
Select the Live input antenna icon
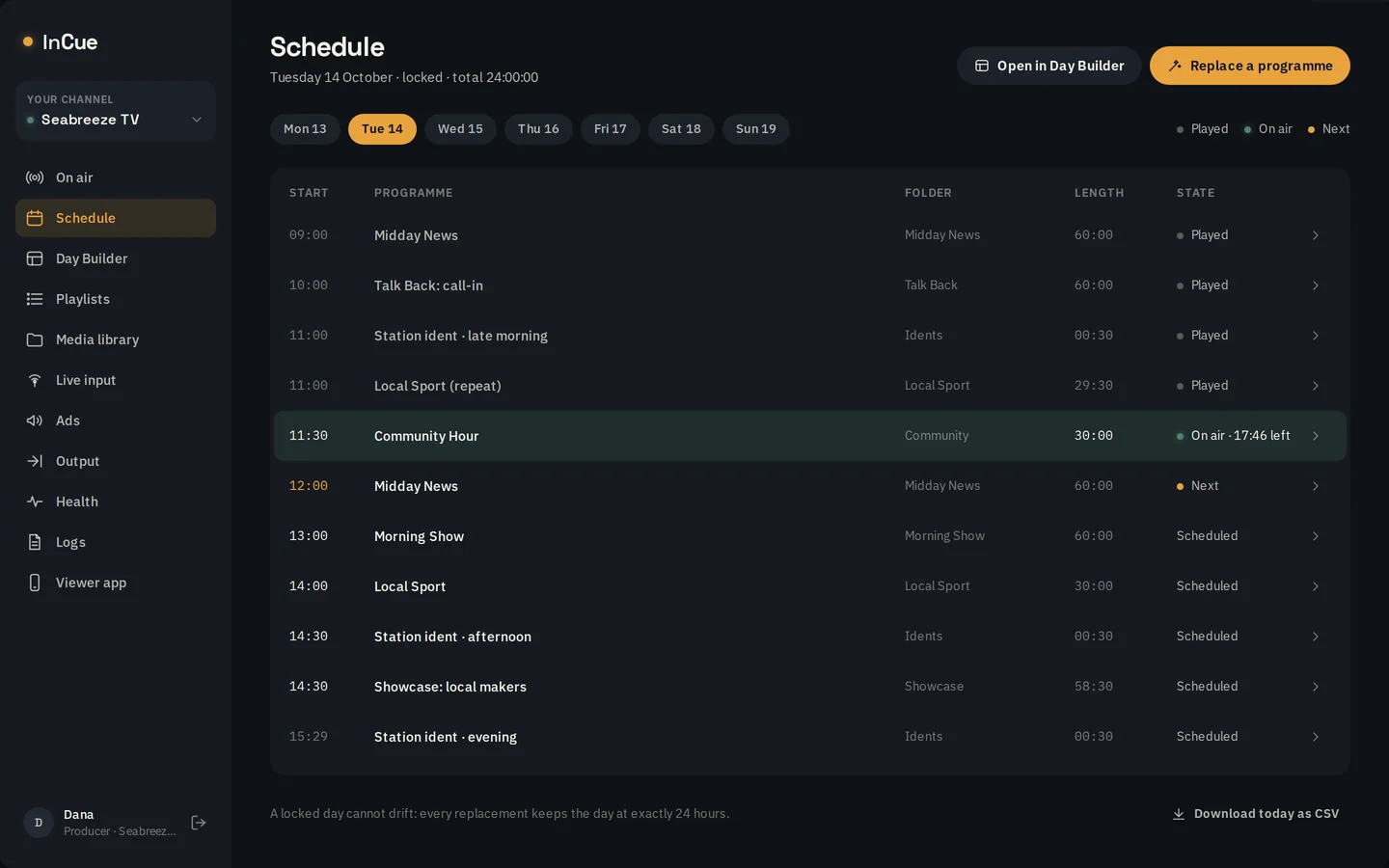(35, 380)
